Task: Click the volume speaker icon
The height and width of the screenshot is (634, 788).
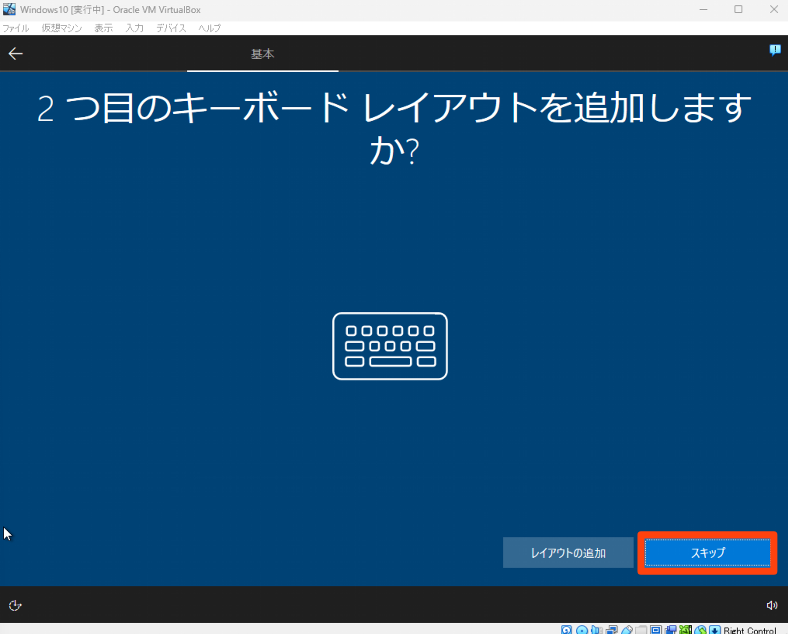Action: coord(772,605)
